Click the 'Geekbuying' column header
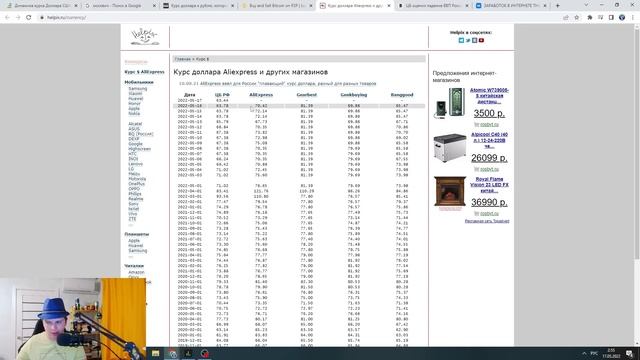 click(x=353, y=95)
